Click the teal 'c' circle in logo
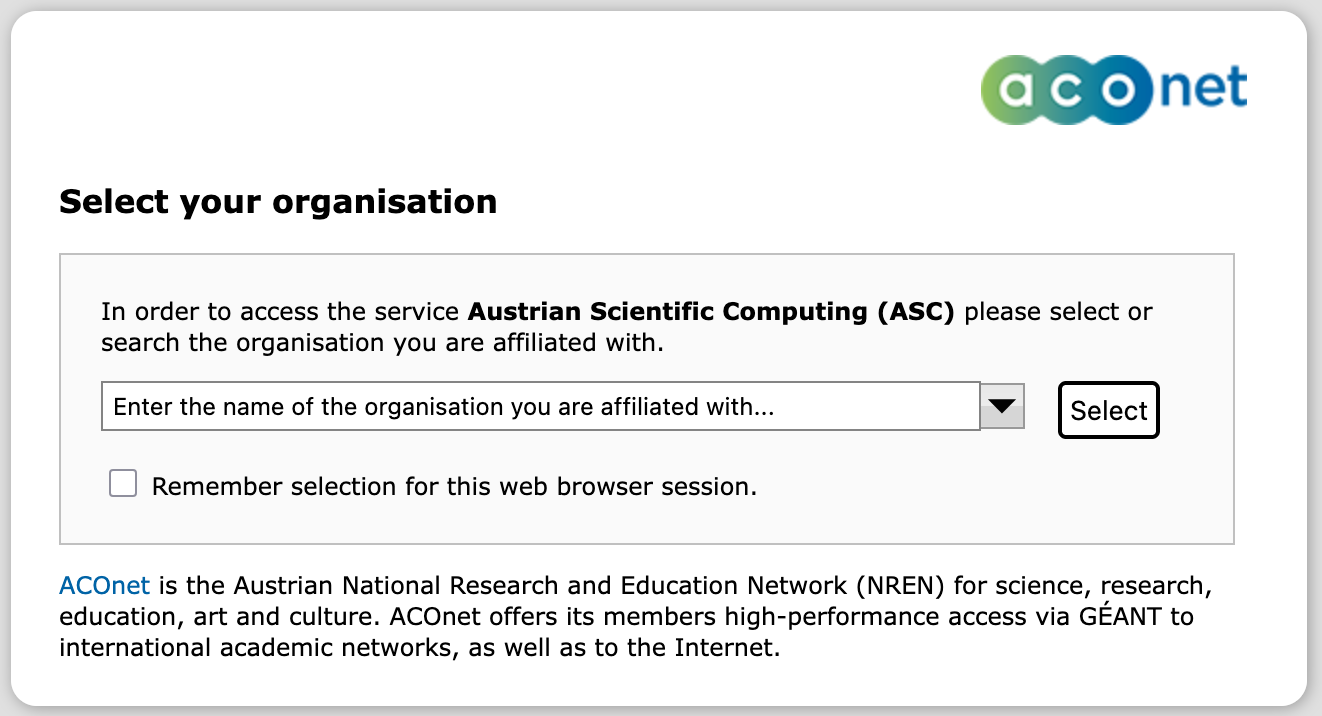Viewport: 1322px width, 716px height. pyautogui.click(x=1067, y=90)
